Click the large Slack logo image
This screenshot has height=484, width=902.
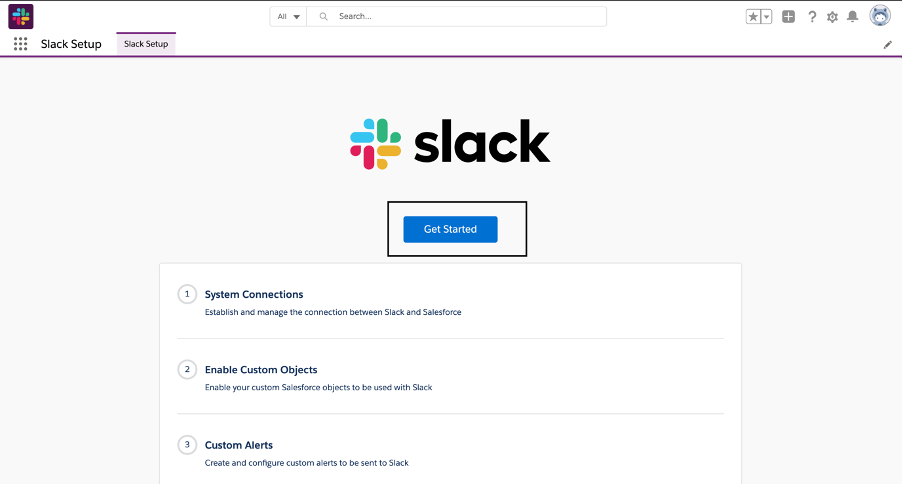450,144
